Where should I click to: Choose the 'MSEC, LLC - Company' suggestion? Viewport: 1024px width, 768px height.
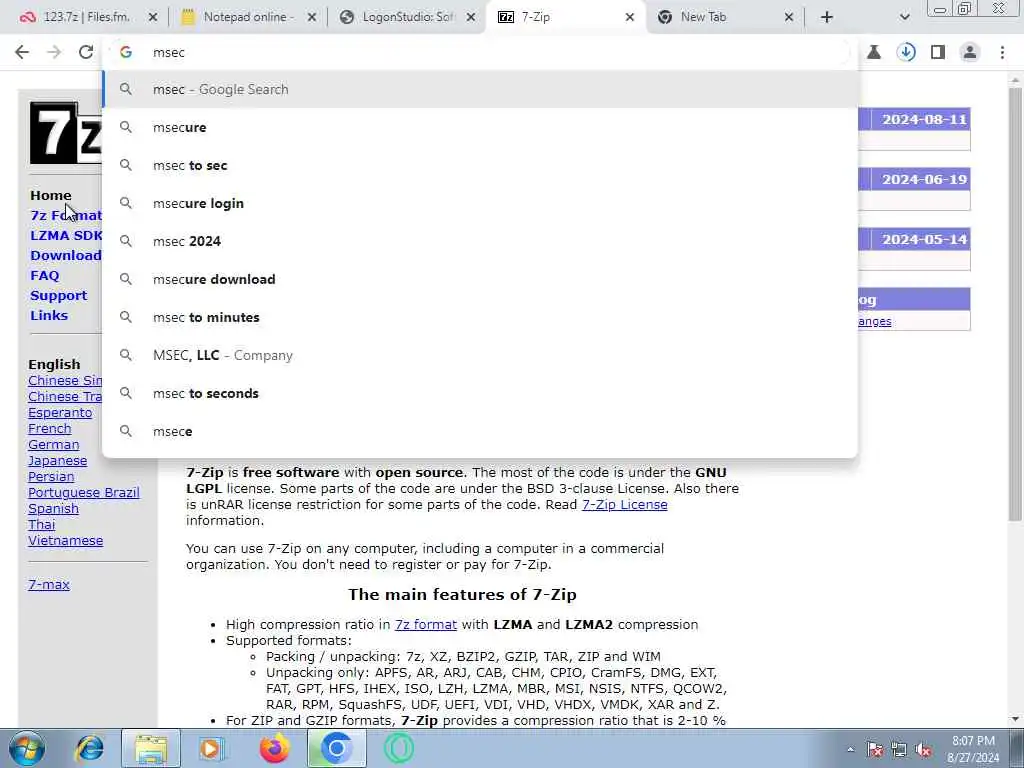(x=480, y=355)
